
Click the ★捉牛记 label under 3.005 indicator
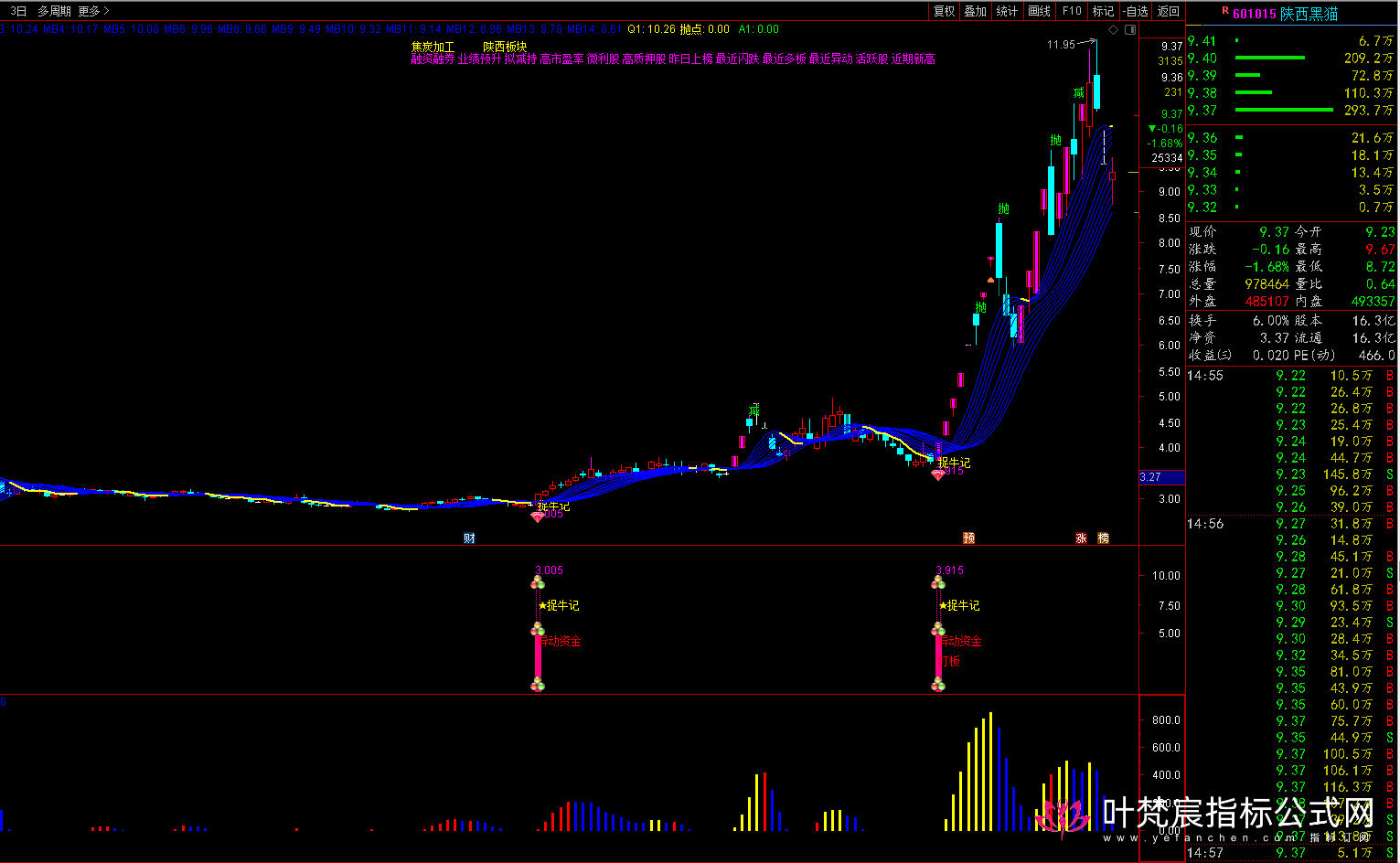559,606
